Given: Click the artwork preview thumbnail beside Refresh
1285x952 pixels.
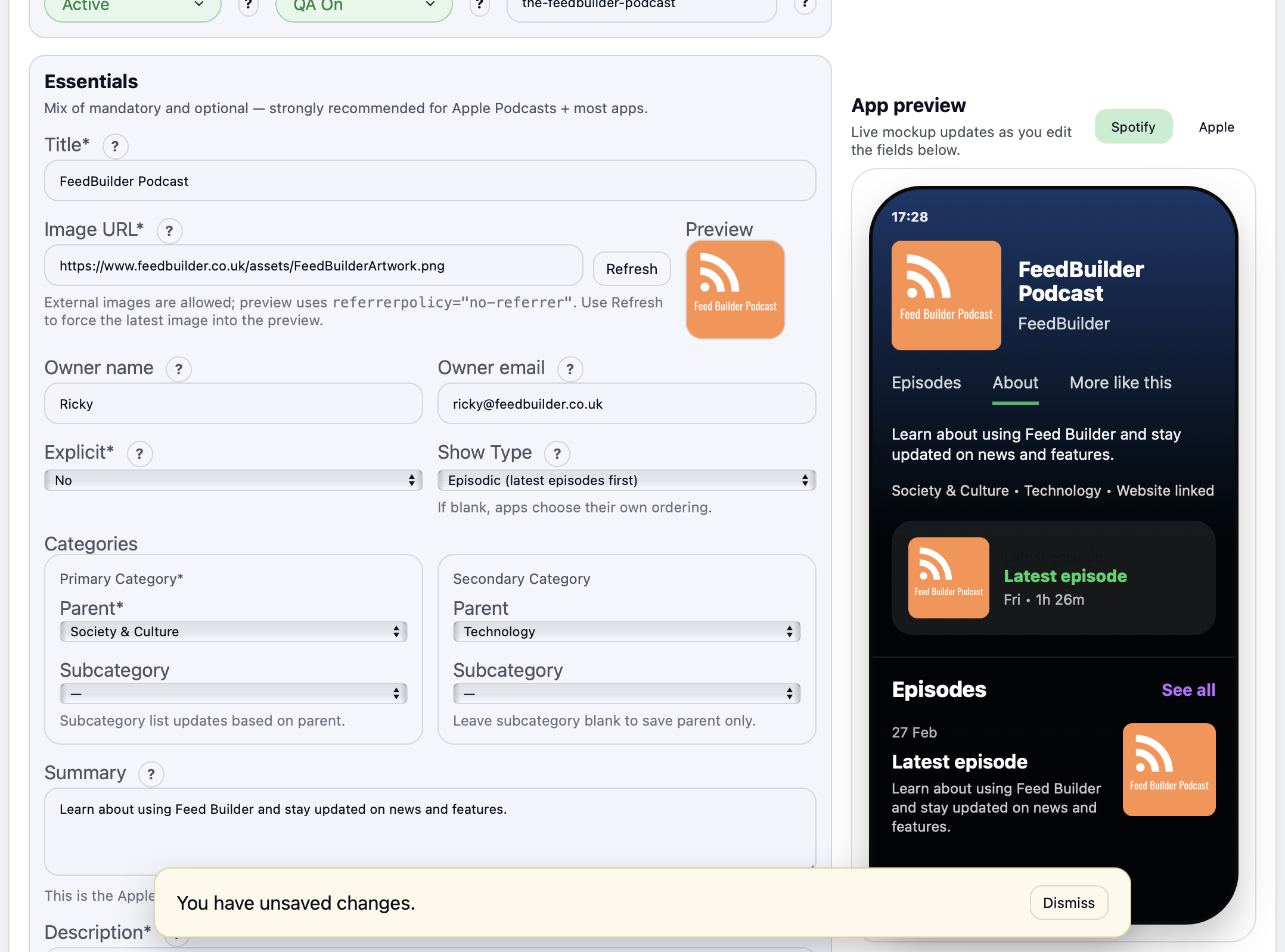Looking at the screenshot, I should 735,290.
